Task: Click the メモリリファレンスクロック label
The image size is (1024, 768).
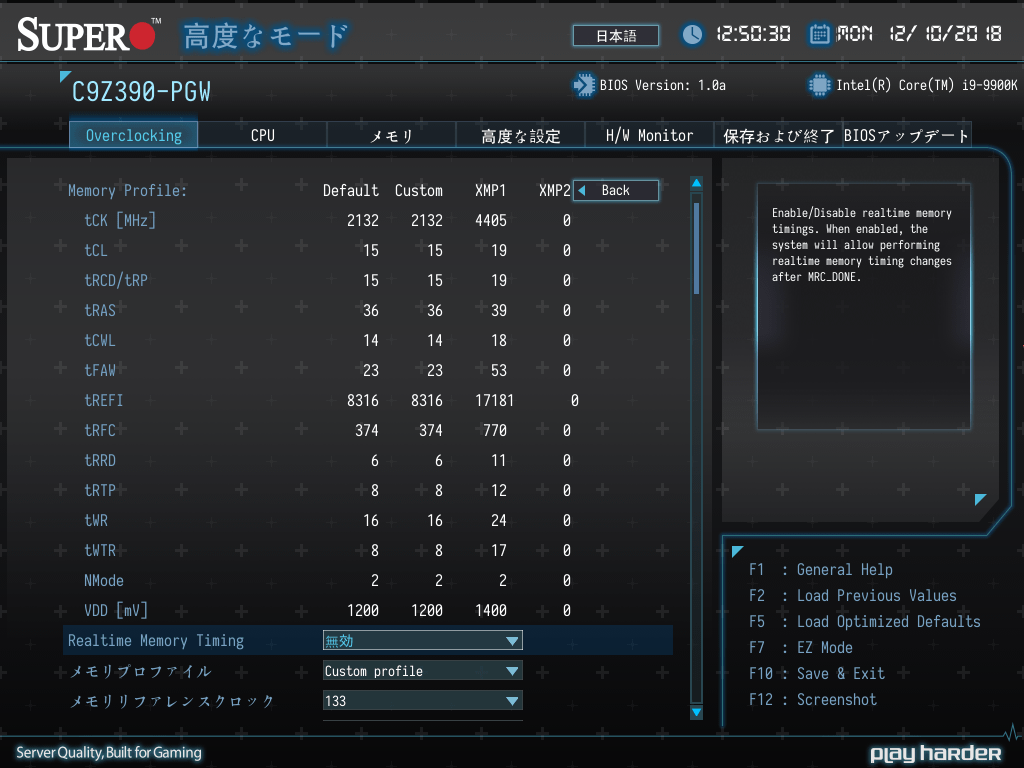Action: pos(172,701)
